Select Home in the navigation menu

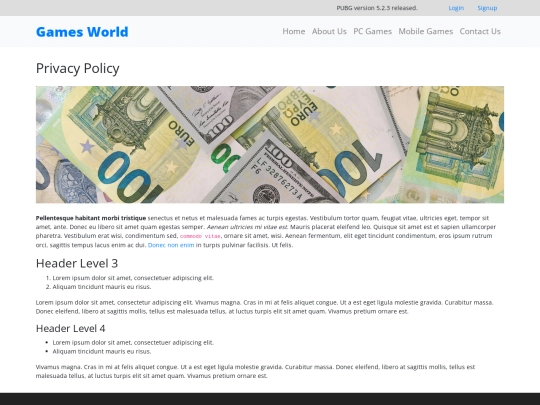point(294,31)
